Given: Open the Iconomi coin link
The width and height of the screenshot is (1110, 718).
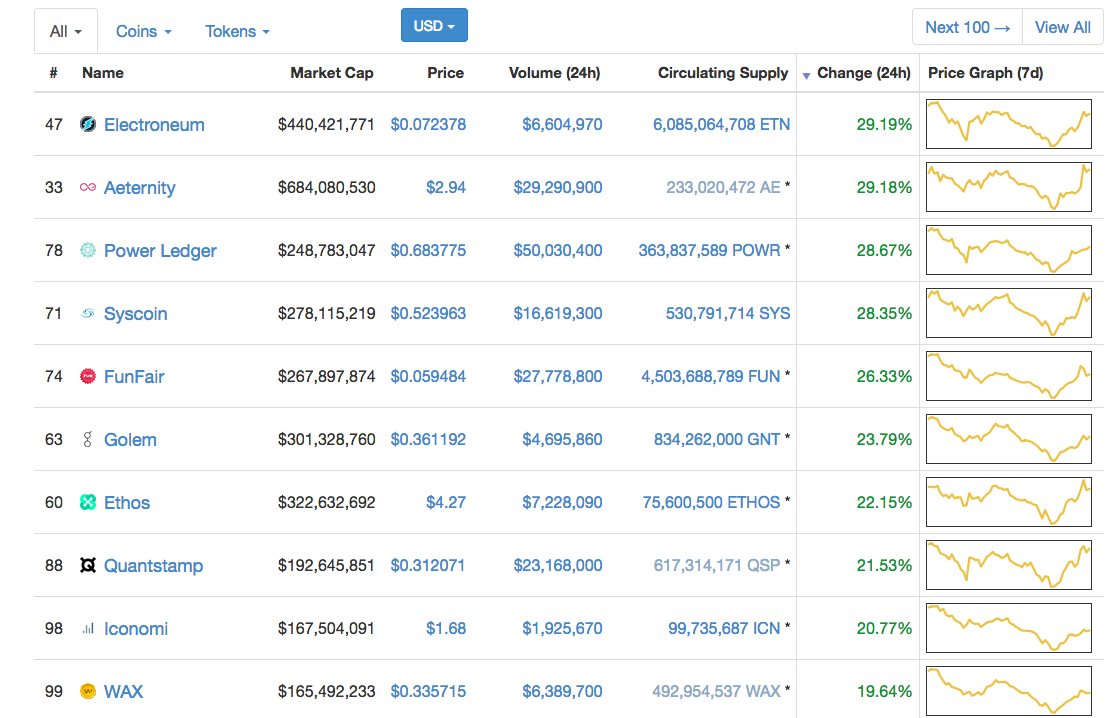Looking at the screenshot, I should point(136,629).
